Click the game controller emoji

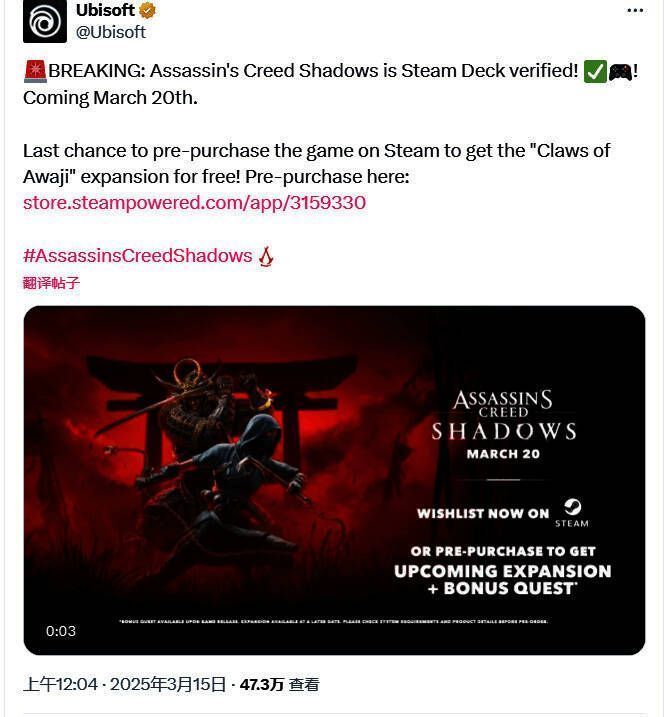point(620,72)
